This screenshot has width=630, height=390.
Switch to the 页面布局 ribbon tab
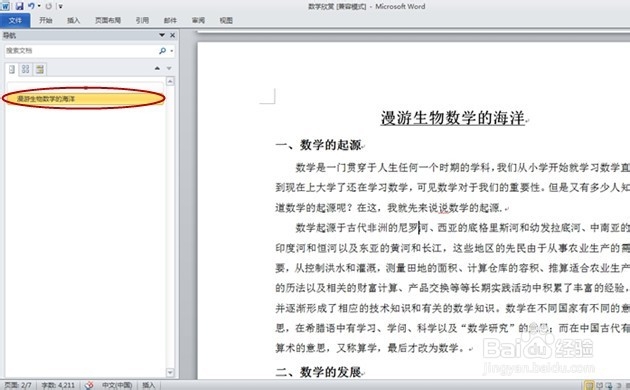(108, 20)
